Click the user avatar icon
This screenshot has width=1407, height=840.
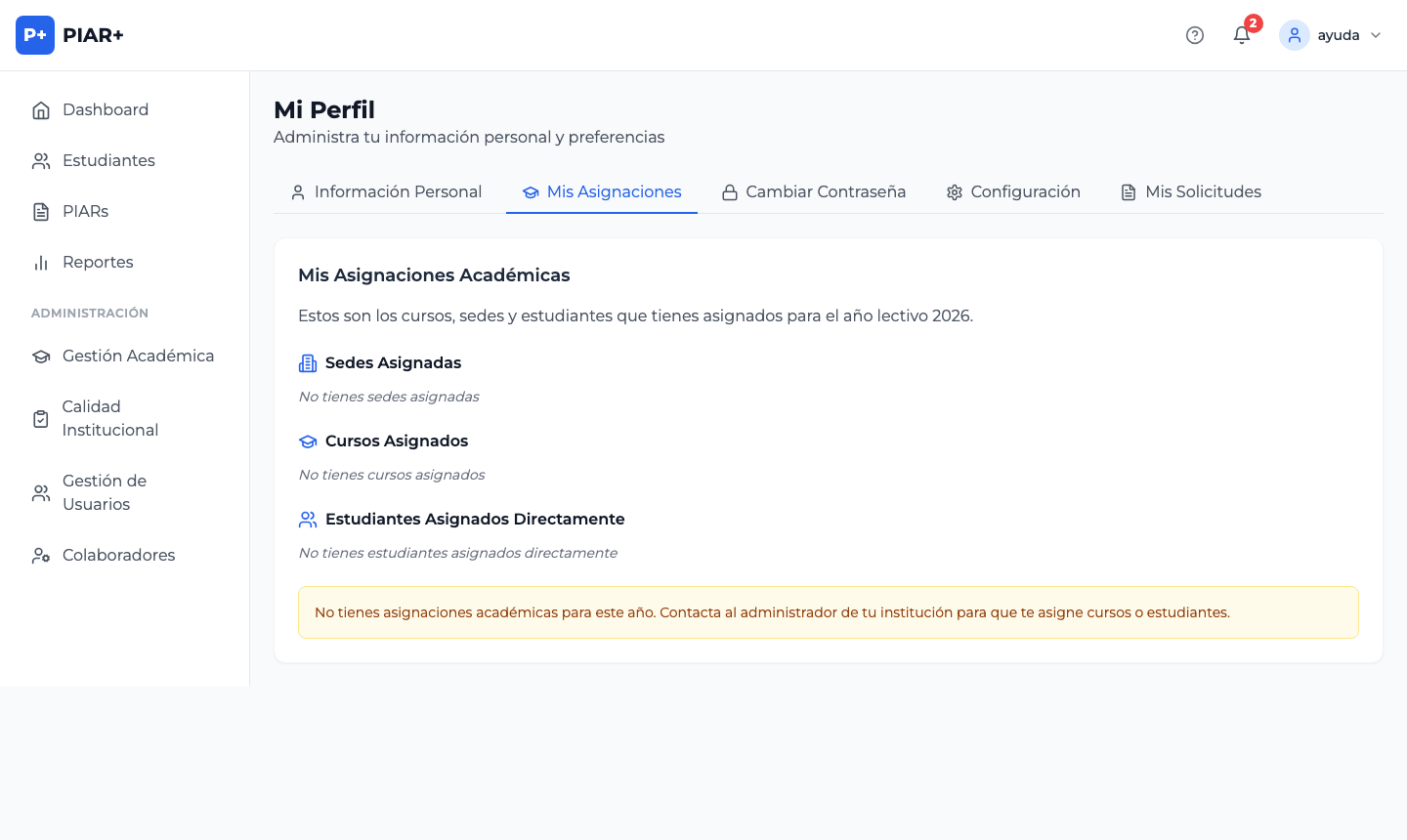tap(1295, 35)
